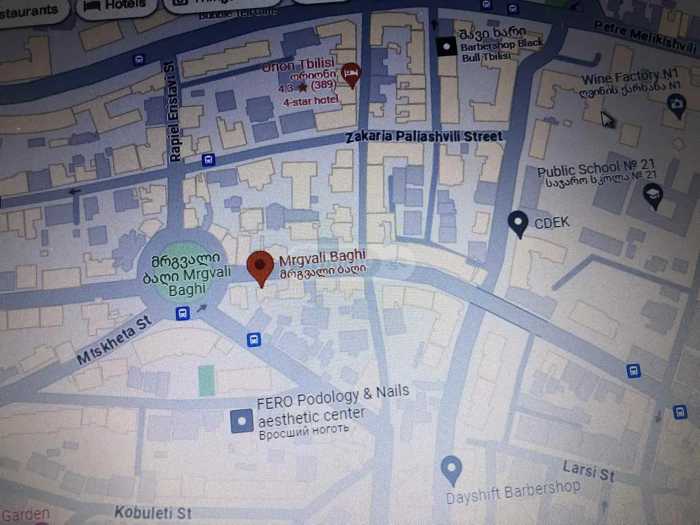Screen dimensions: 700x525
Task: Open the Dayshift Barbershop pin
Action: 451,470
